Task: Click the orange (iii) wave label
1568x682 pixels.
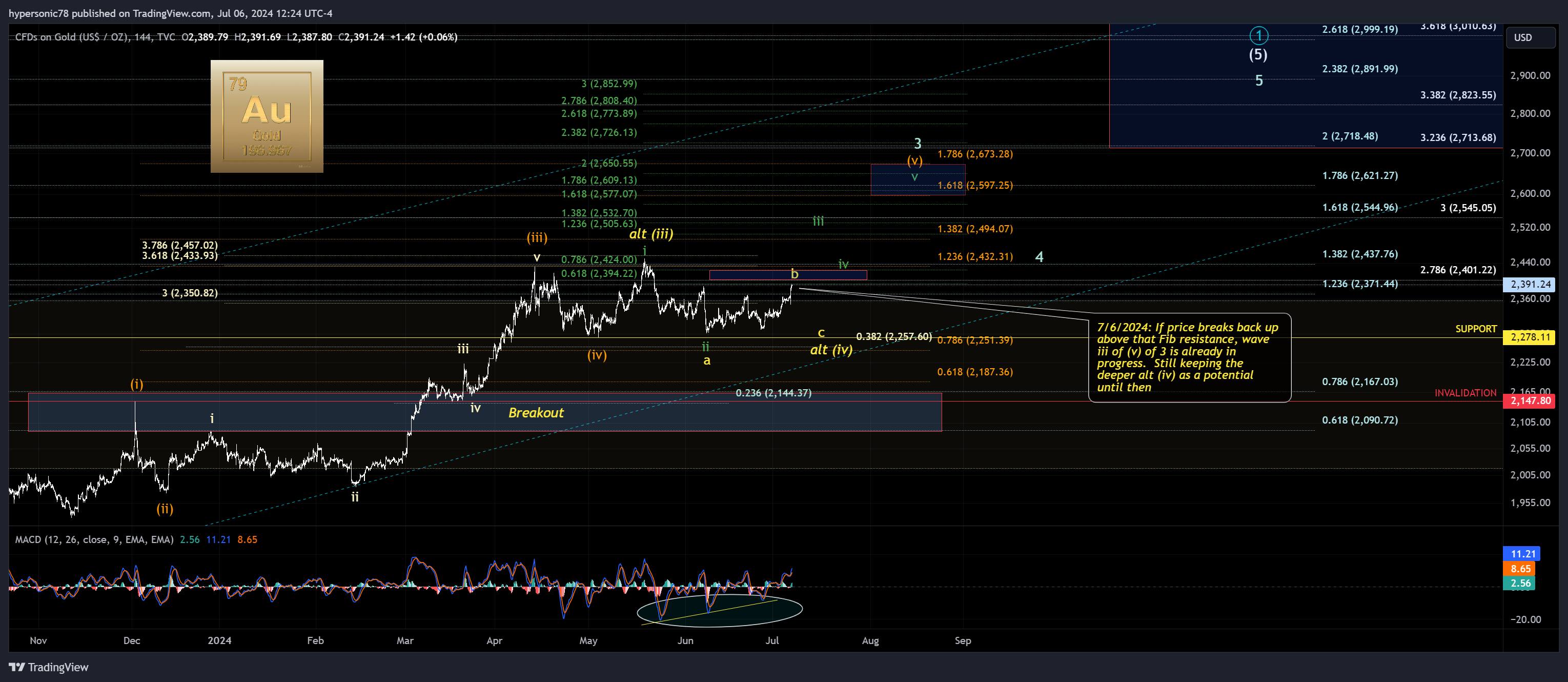Action: tap(537, 237)
